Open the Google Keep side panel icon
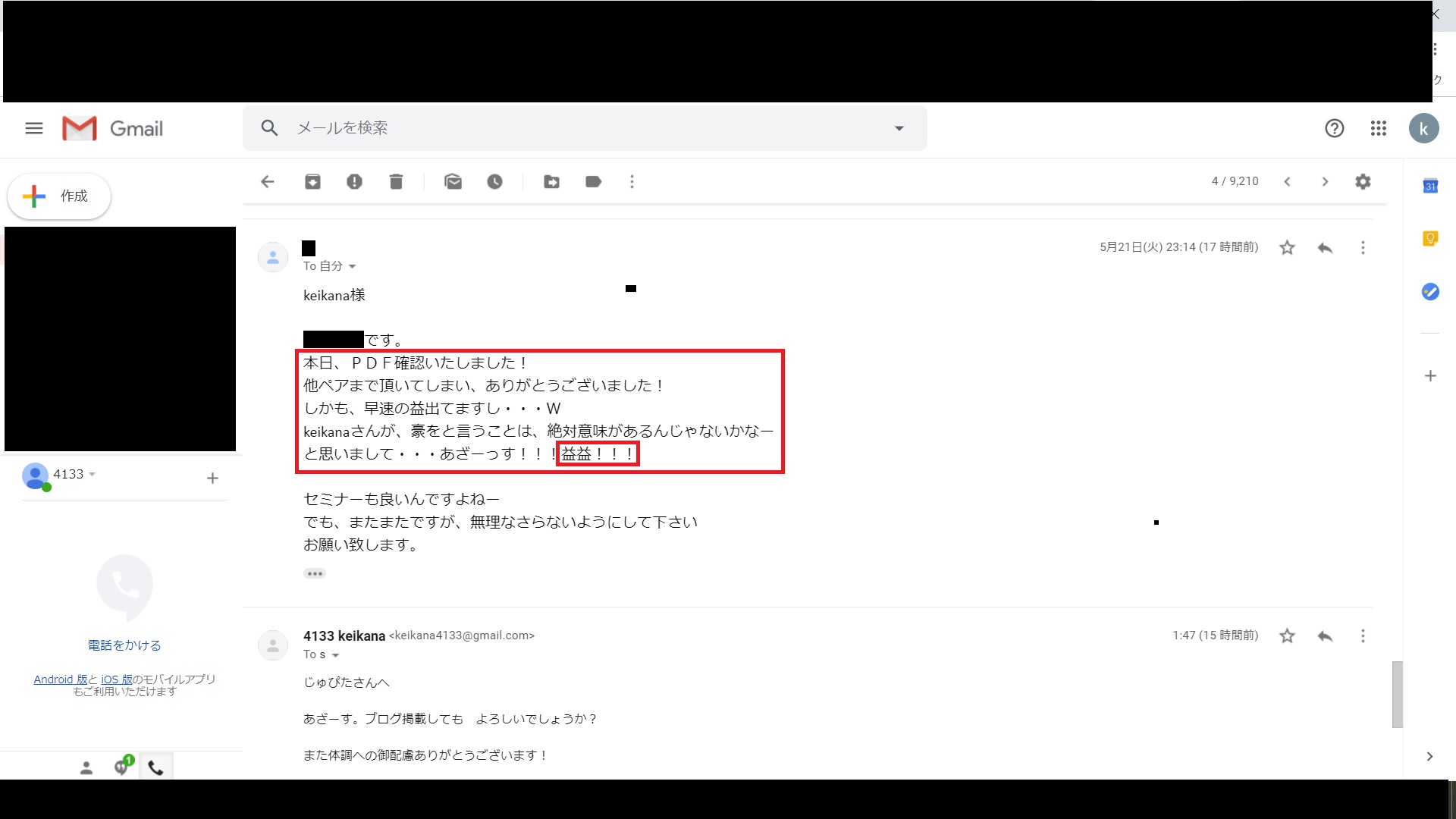Screen dimensions: 1456x819 [1430, 239]
